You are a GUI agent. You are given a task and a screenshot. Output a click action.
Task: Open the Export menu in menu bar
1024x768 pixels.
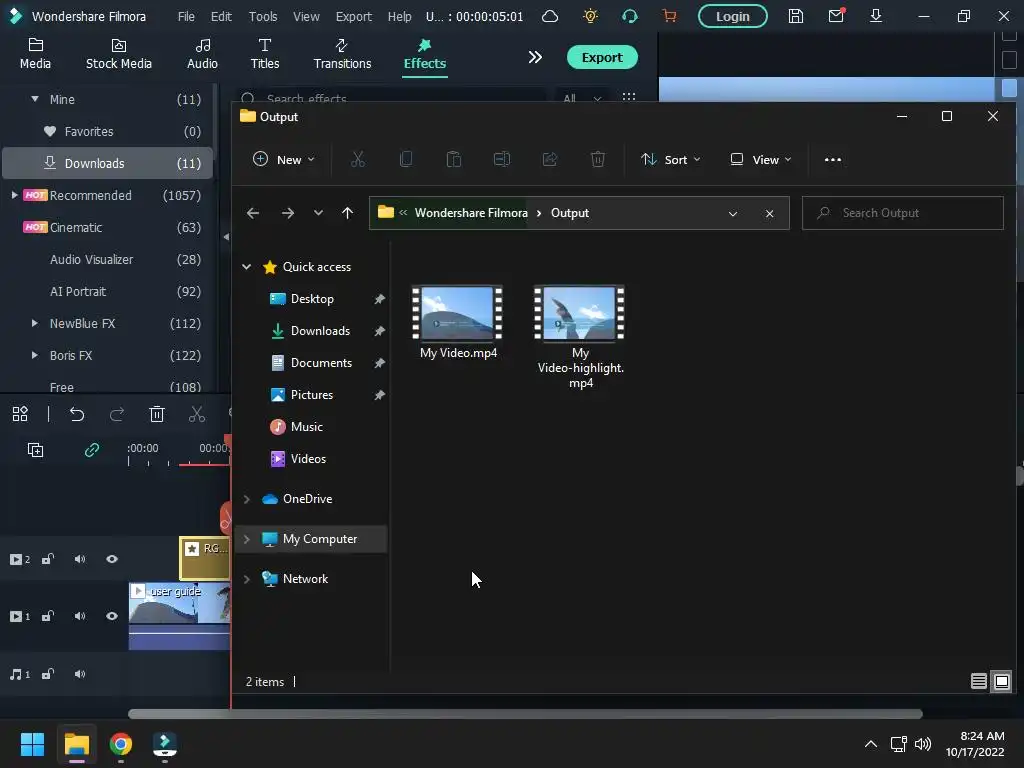(x=353, y=16)
